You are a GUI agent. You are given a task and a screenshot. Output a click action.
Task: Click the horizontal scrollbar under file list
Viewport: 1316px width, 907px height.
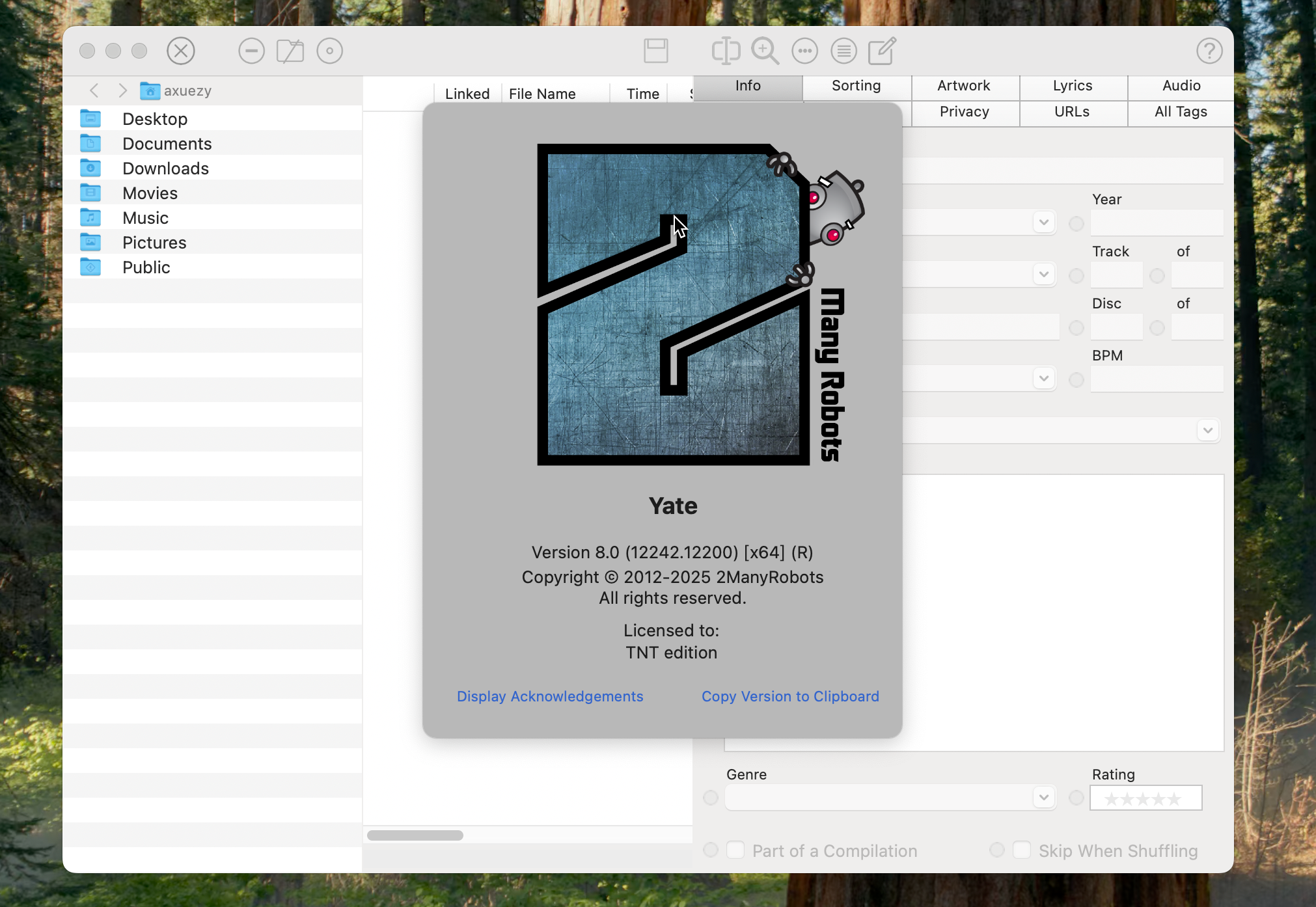(415, 835)
